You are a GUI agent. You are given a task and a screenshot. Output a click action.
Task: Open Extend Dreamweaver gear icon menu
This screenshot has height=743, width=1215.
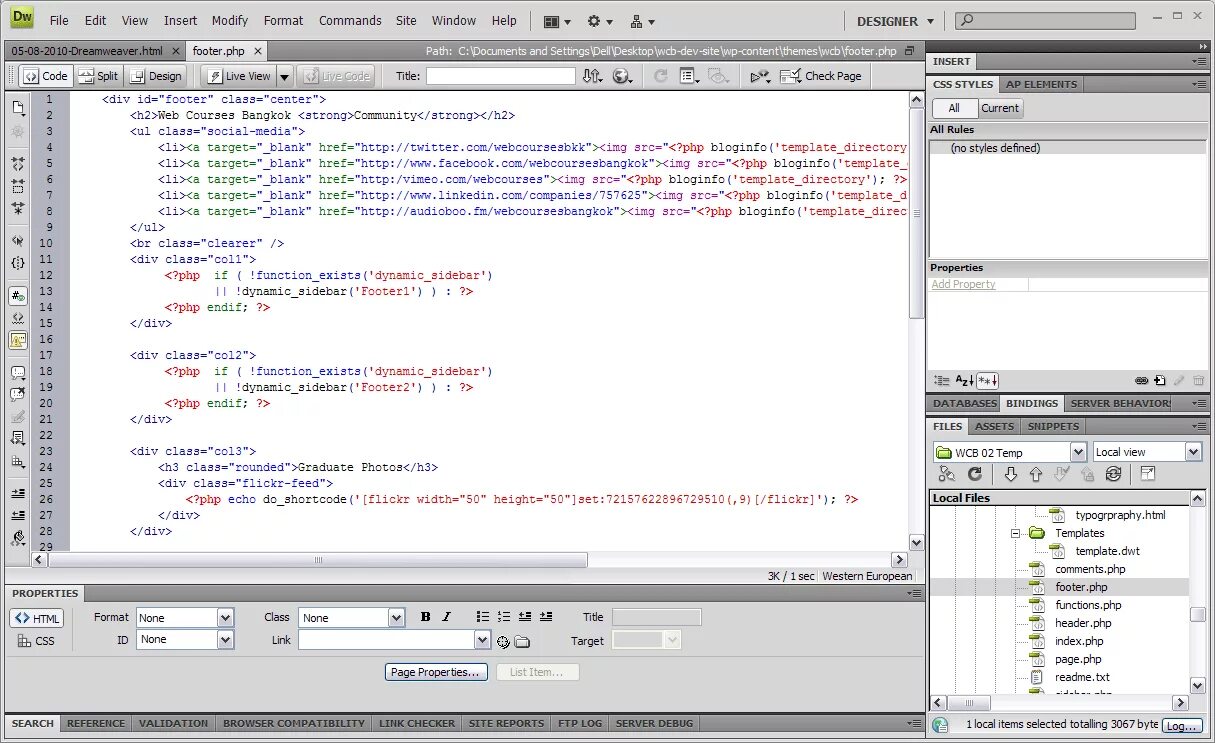600,21
